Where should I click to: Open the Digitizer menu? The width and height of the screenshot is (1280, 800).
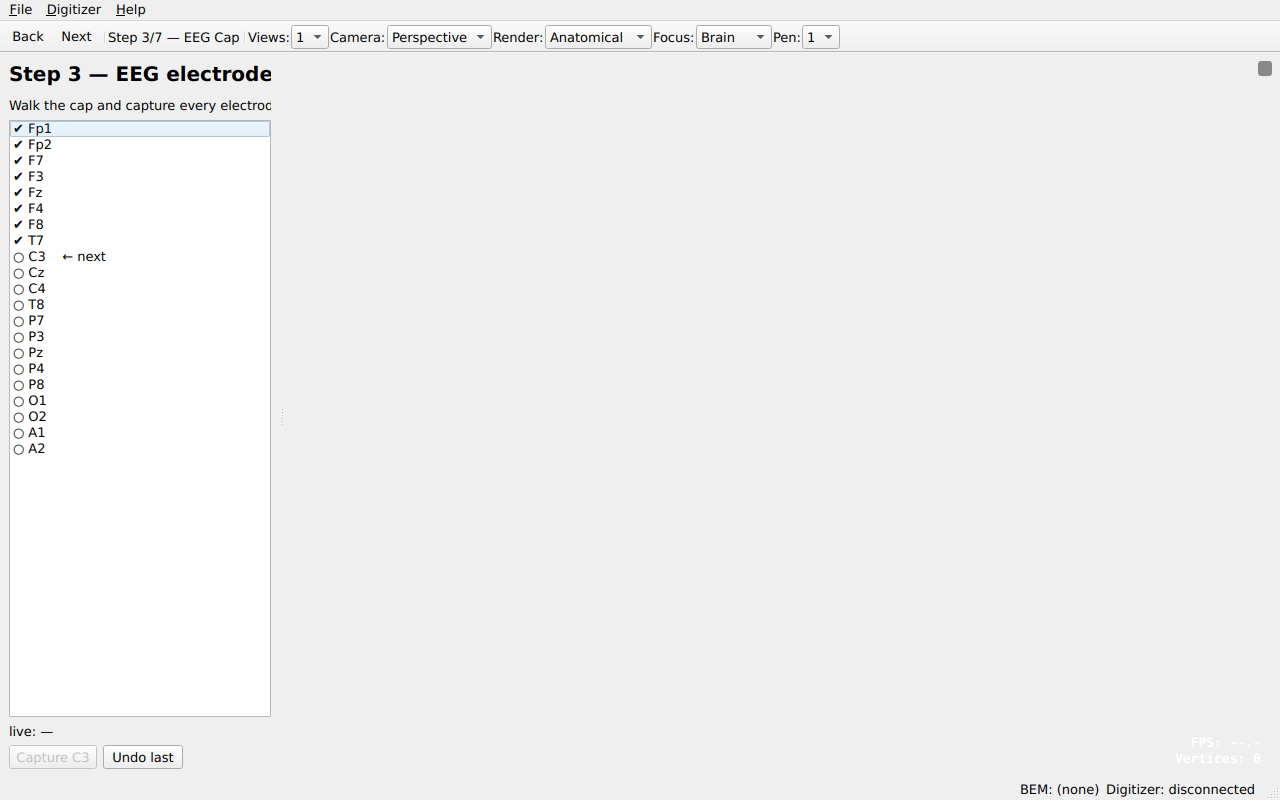[x=74, y=10]
